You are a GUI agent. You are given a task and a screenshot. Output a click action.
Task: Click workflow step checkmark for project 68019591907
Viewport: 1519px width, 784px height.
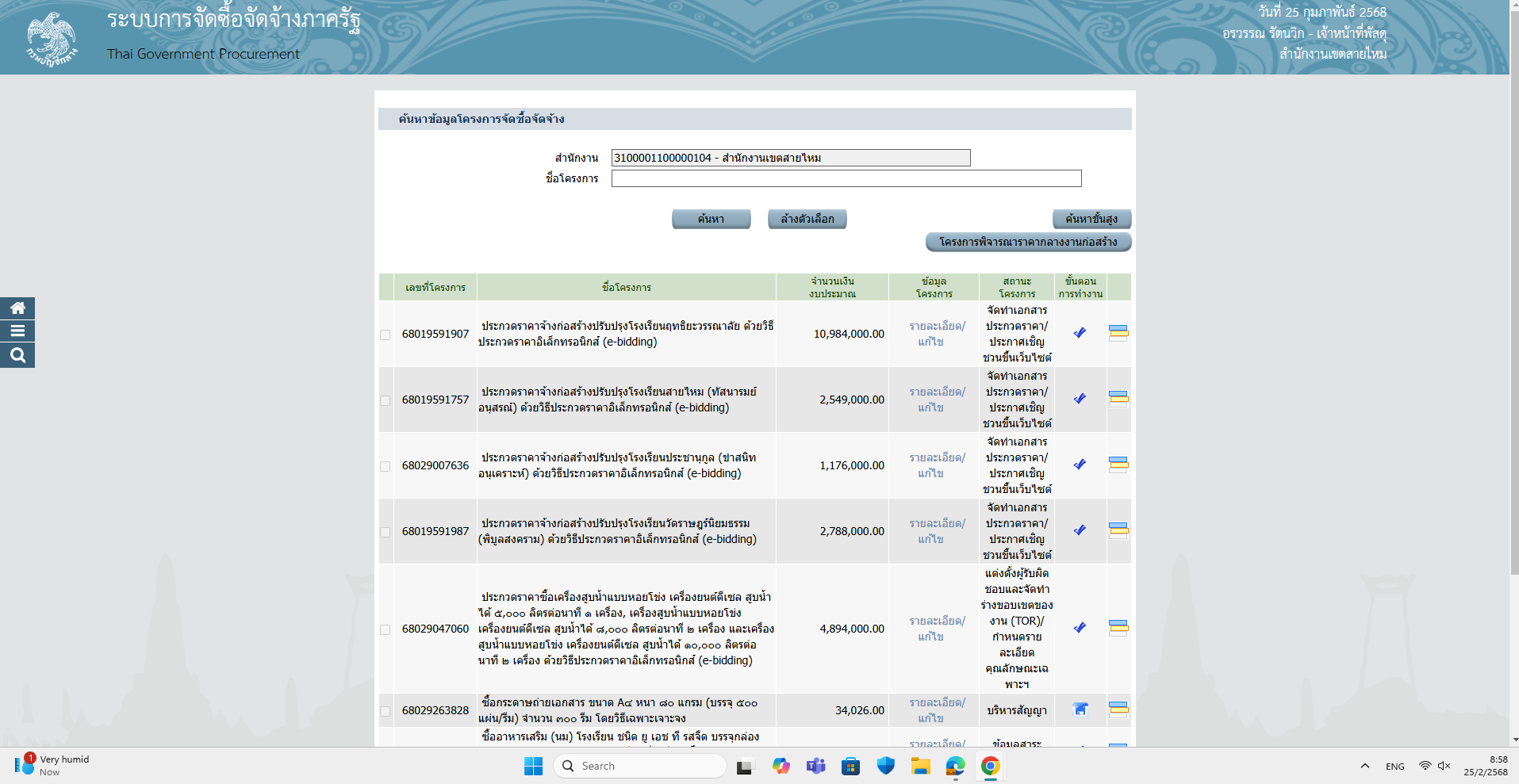tap(1080, 333)
